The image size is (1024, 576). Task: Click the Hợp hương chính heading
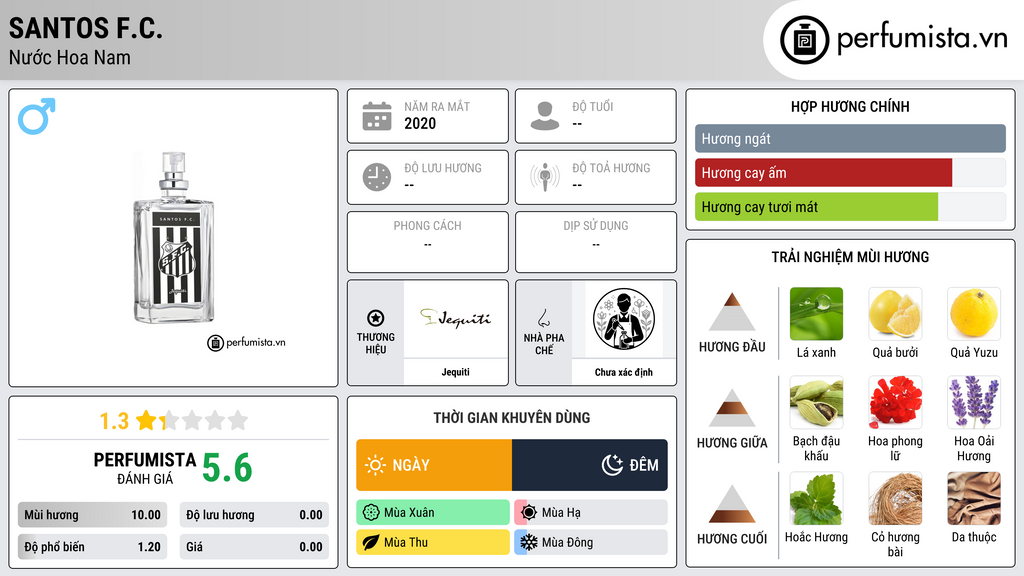coord(850,106)
